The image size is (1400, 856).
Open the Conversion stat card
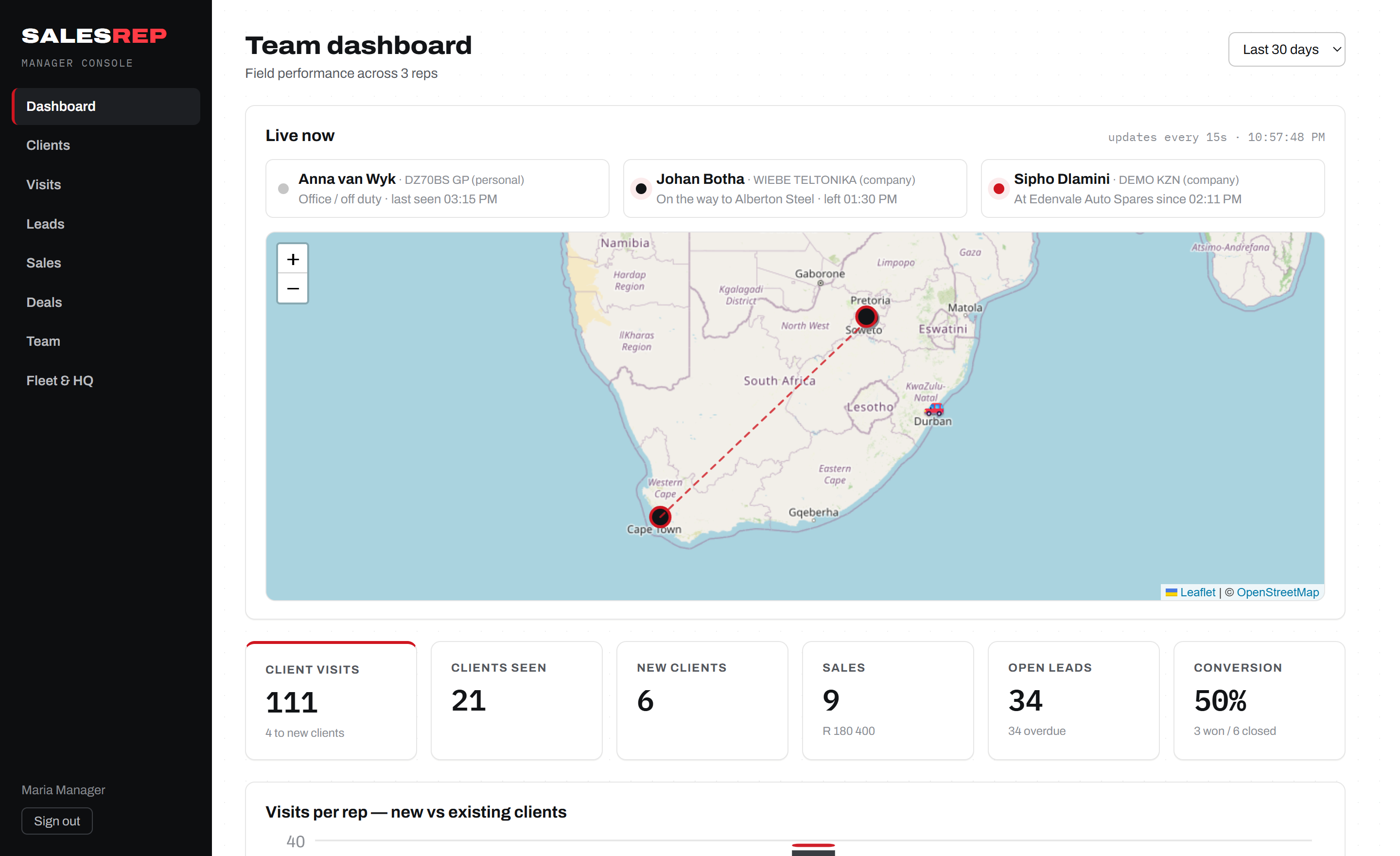[x=1259, y=701]
